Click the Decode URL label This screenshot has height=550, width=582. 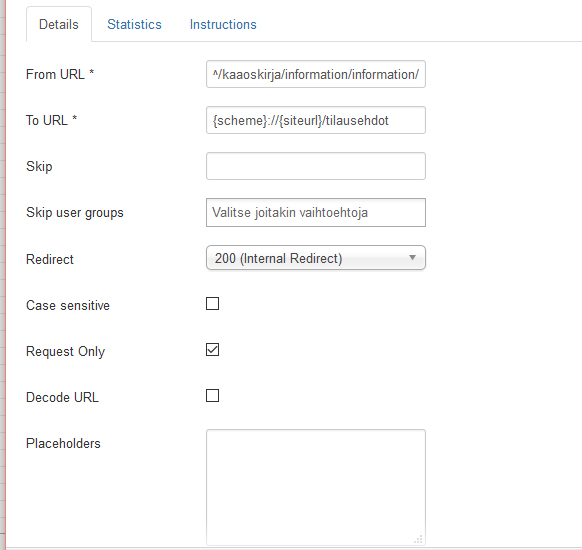coord(62,397)
